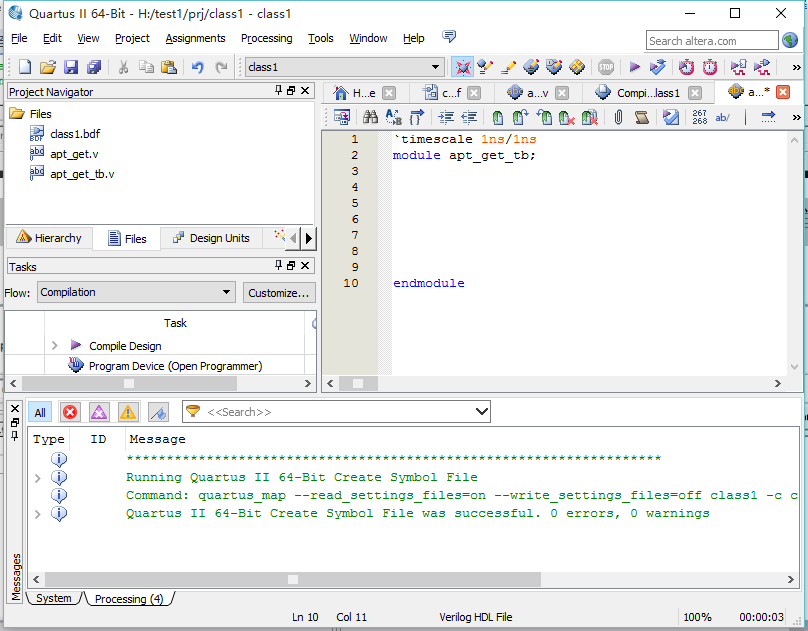Click the Decrease Indent icon
Viewport: 808px width, 631px height.
tap(469, 117)
